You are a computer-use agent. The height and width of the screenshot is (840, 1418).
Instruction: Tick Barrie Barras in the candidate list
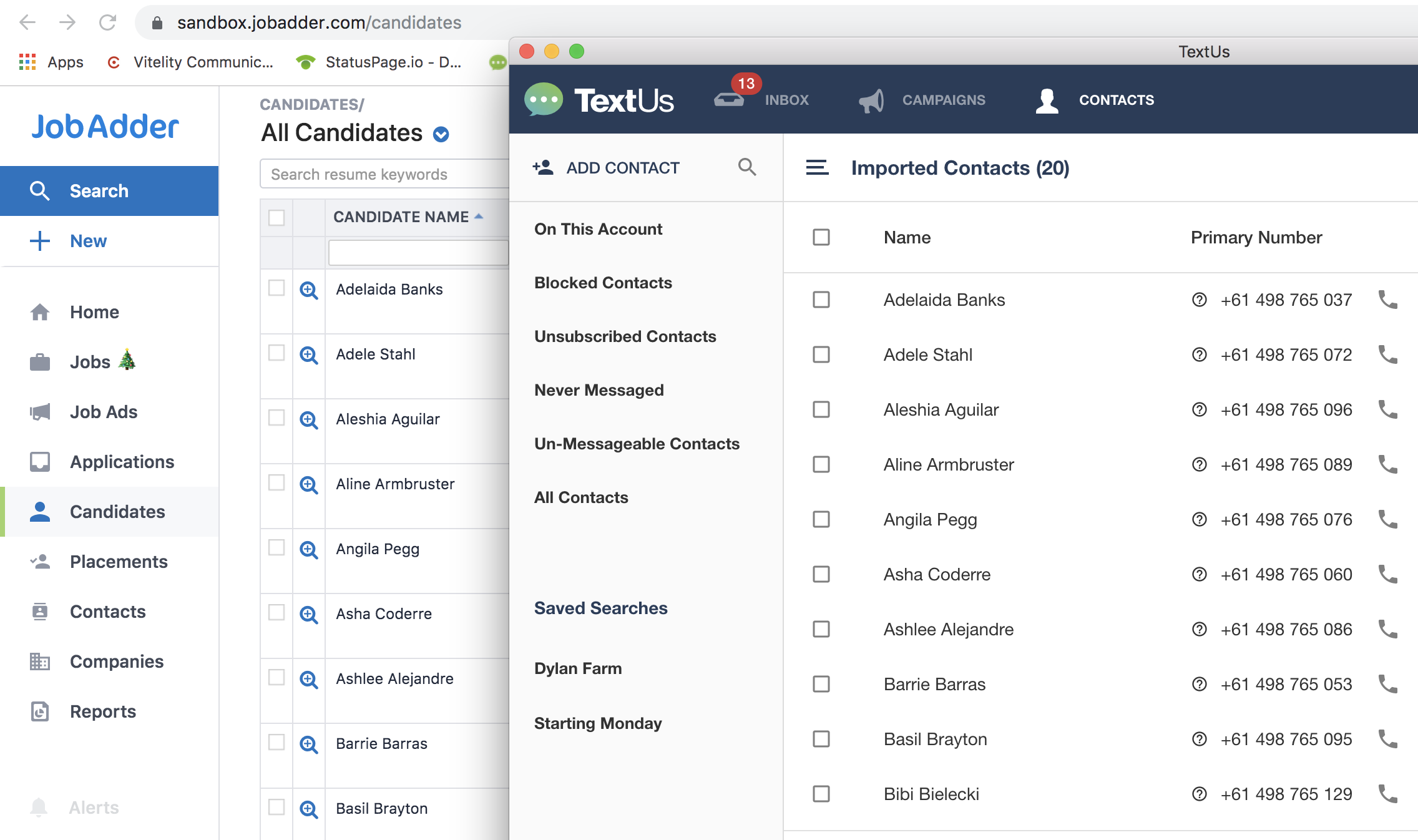(276, 742)
